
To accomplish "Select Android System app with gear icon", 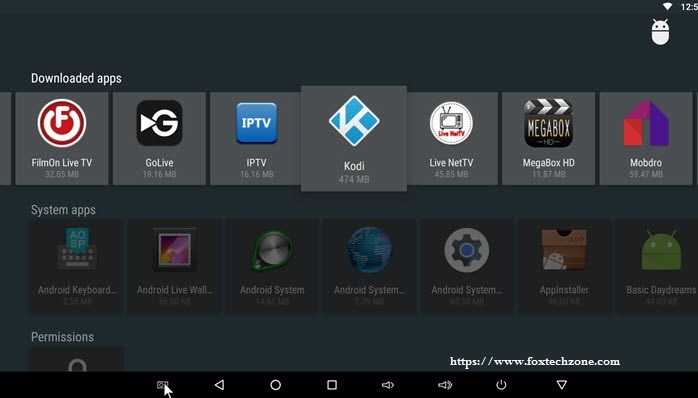I will 467,266.
